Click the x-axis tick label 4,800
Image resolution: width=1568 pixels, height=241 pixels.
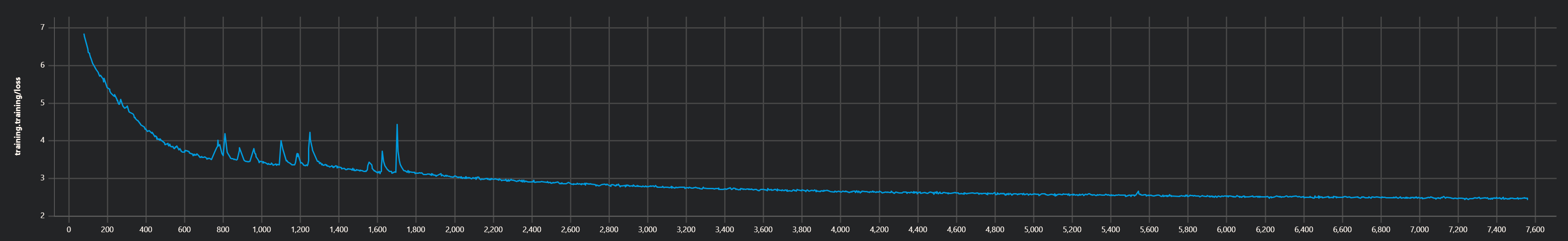point(995,230)
